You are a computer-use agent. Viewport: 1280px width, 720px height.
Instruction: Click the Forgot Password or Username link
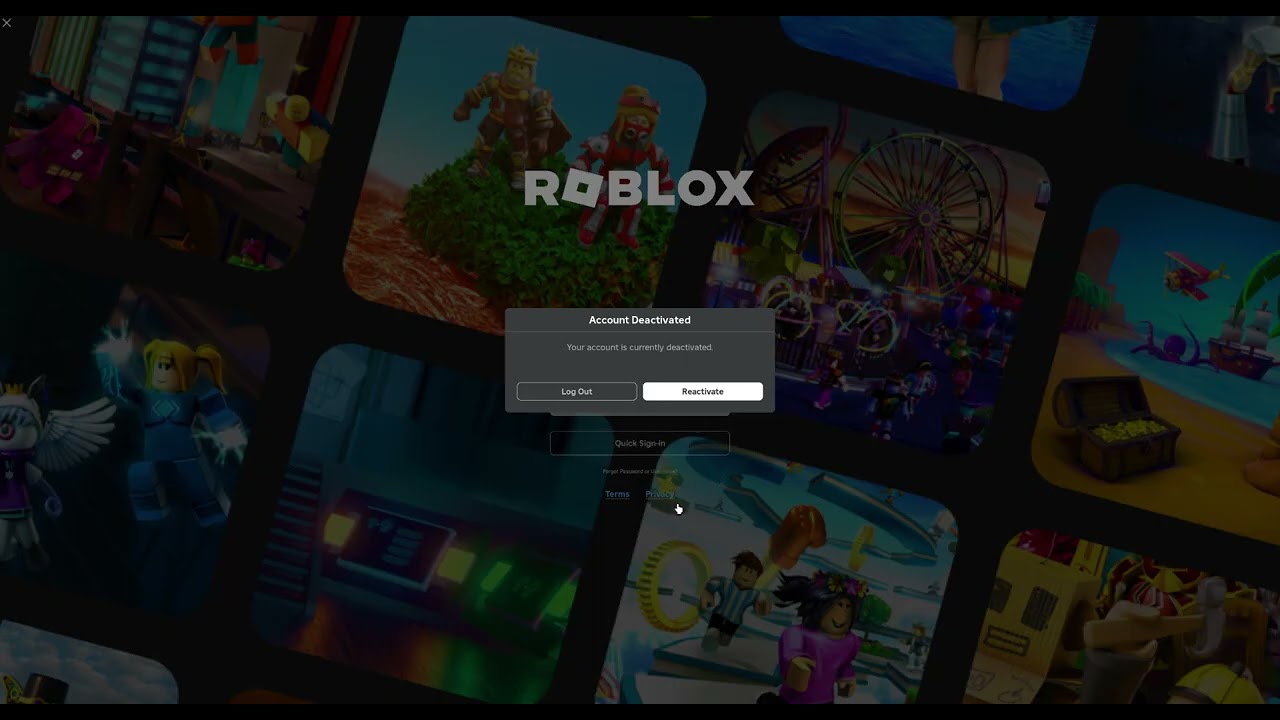(639, 471)
